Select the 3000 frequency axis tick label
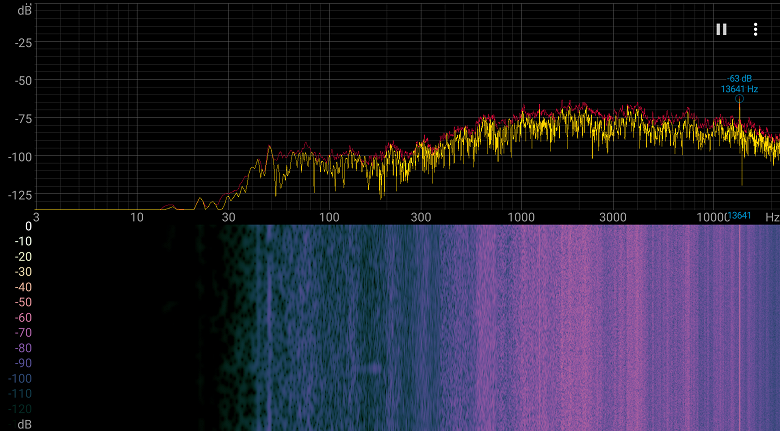The width and height of the screenshot is (780, 431). pos(612,217)
